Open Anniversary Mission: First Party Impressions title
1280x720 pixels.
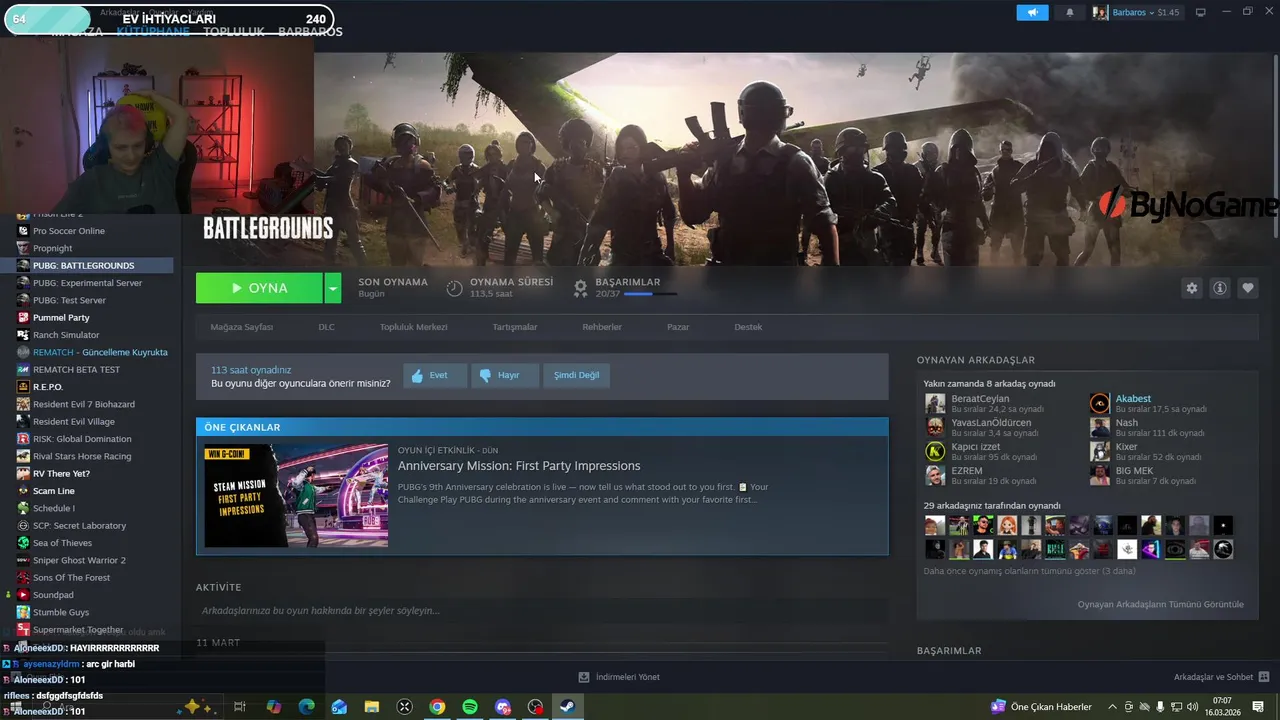click(519, 466)
